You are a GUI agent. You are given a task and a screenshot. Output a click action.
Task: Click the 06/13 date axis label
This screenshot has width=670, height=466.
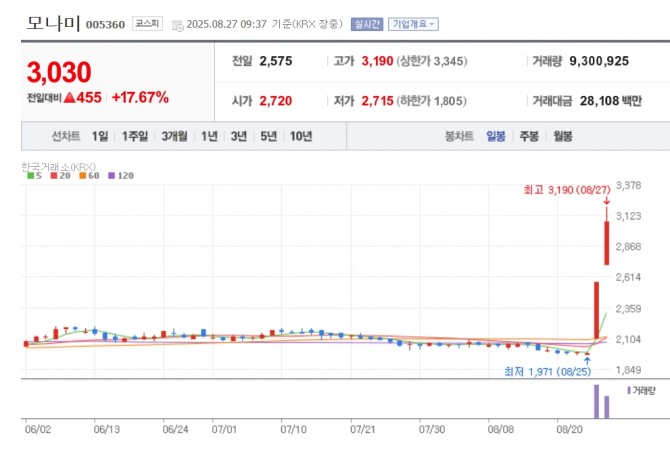(107, 429)
